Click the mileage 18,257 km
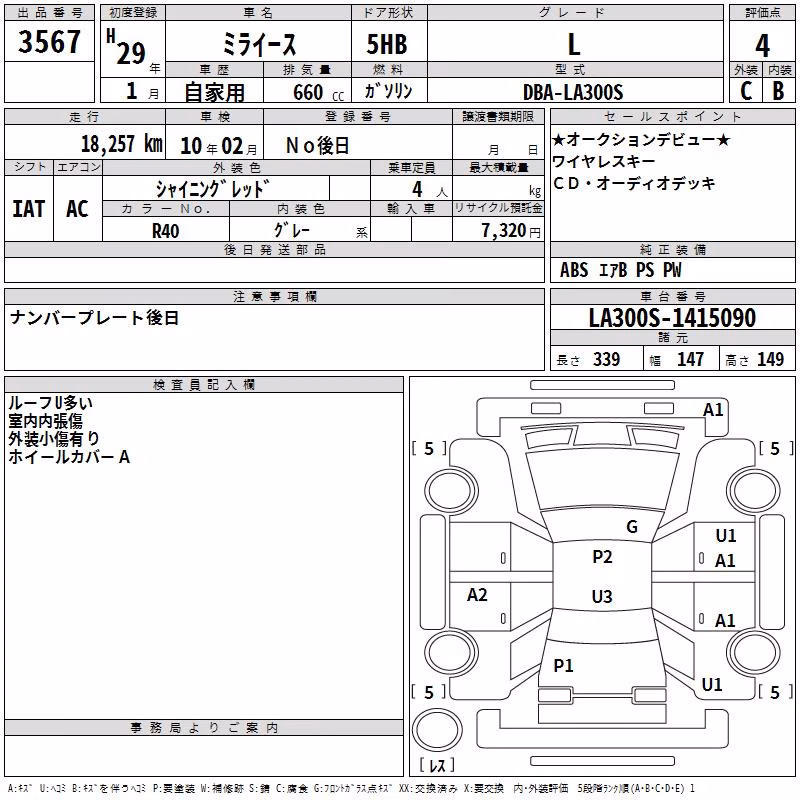800x800 pixels. coord(122,143)
